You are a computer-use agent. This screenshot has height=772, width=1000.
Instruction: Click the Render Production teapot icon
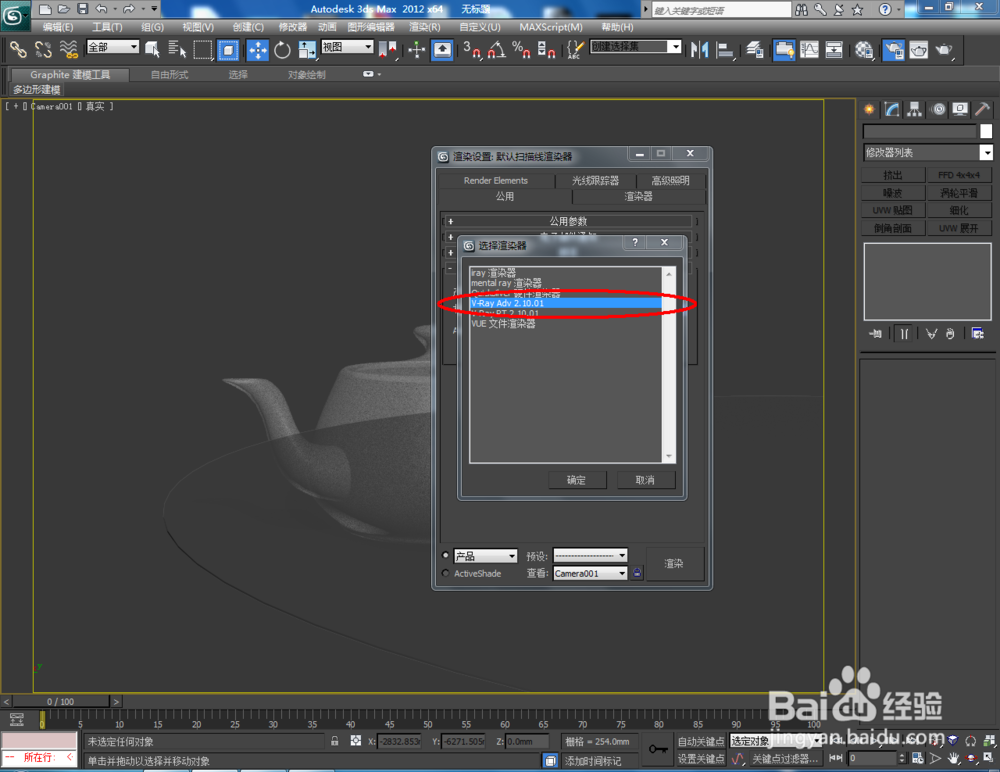pyautogui.click(x=943, y=49)
